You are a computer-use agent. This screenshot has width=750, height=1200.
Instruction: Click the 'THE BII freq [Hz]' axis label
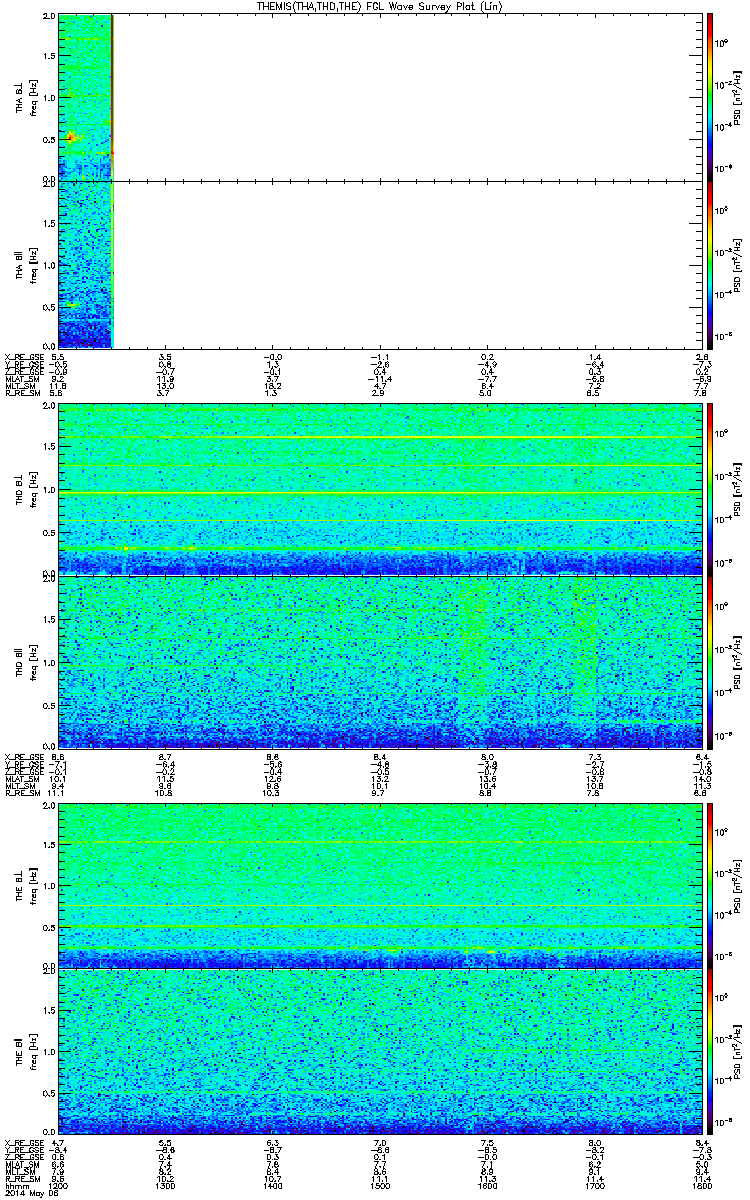pyautogui.click(x=26, y=1053)
